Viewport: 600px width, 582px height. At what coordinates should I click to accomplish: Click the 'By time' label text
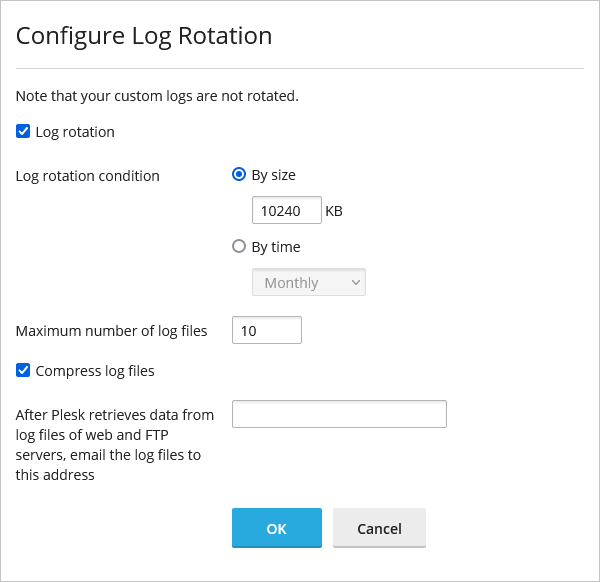click(275, 247)
